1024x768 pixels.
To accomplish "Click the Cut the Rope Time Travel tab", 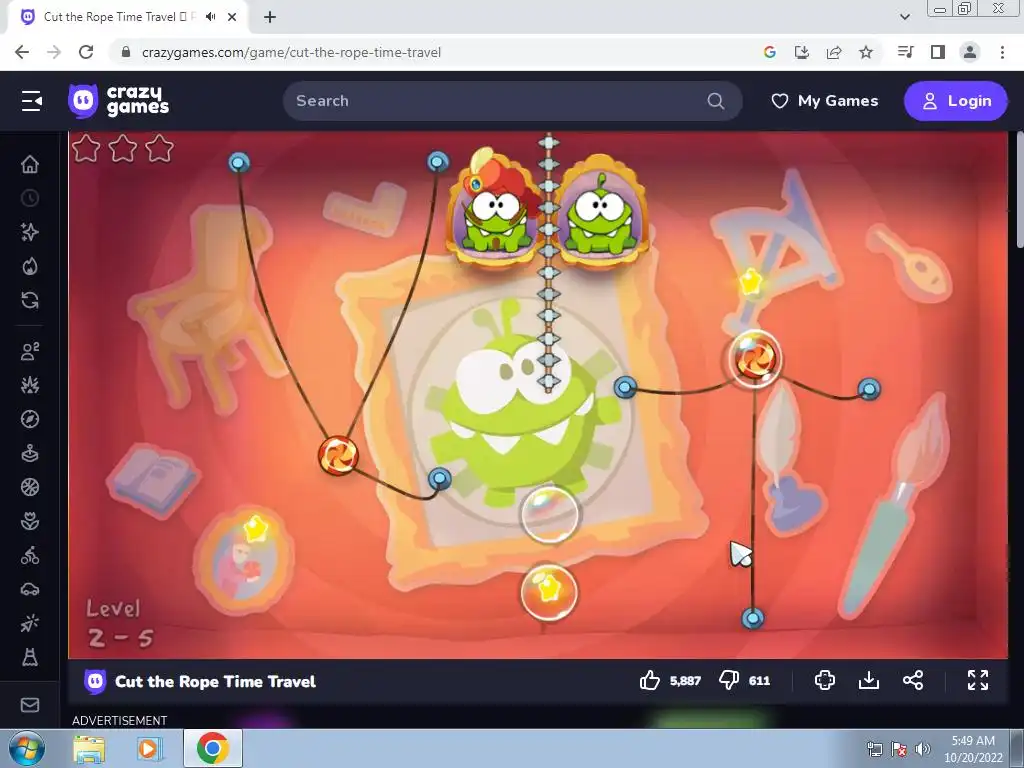I will [x=128, y=17].
